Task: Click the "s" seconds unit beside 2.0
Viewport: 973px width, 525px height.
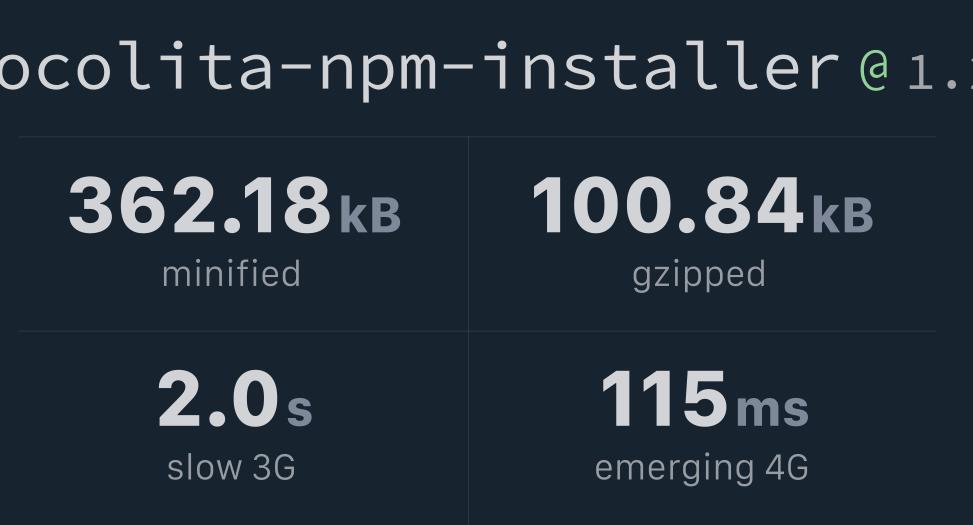Action: [x=300, y=408]
